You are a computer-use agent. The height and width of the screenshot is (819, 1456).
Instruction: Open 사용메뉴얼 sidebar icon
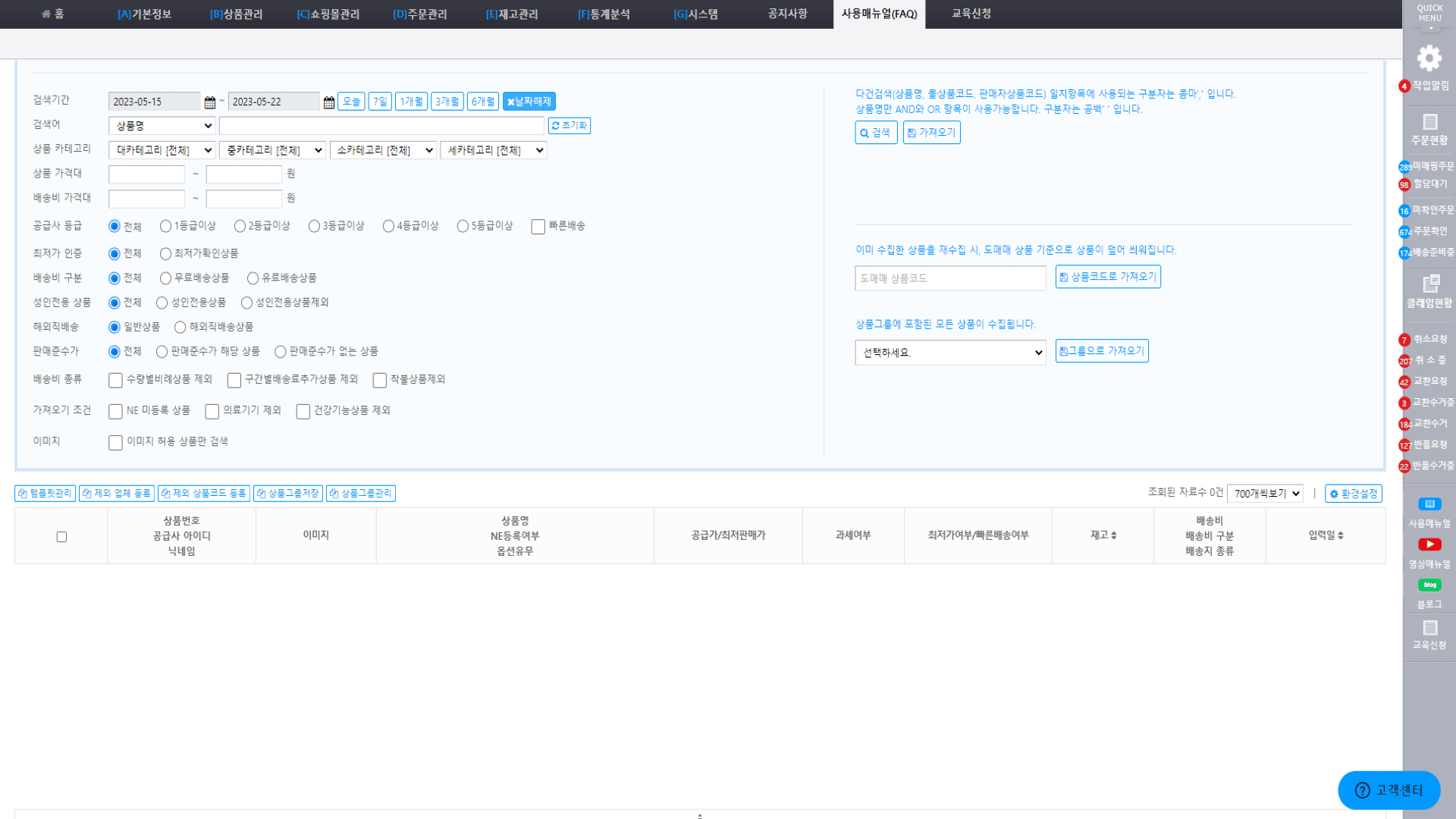1429,504
